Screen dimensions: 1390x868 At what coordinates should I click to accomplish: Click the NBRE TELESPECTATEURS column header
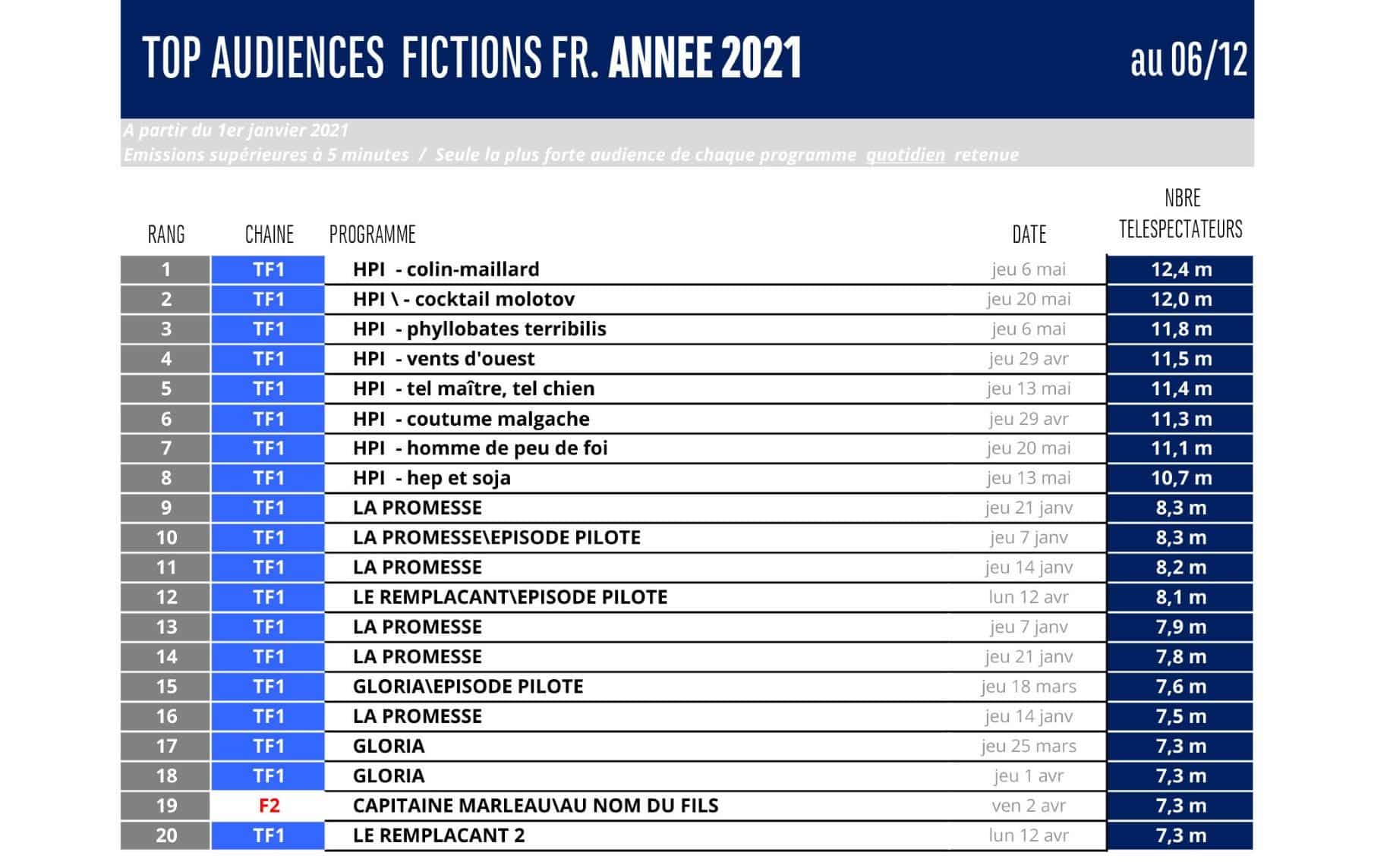(x=1181, y=213)
